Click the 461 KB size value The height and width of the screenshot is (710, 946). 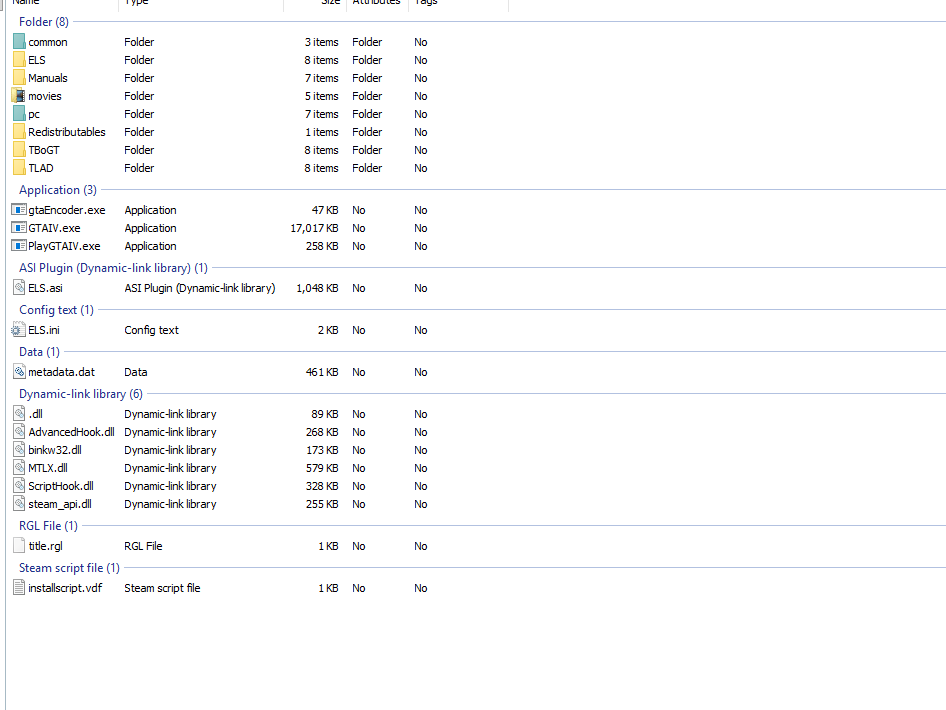point(322,372)
